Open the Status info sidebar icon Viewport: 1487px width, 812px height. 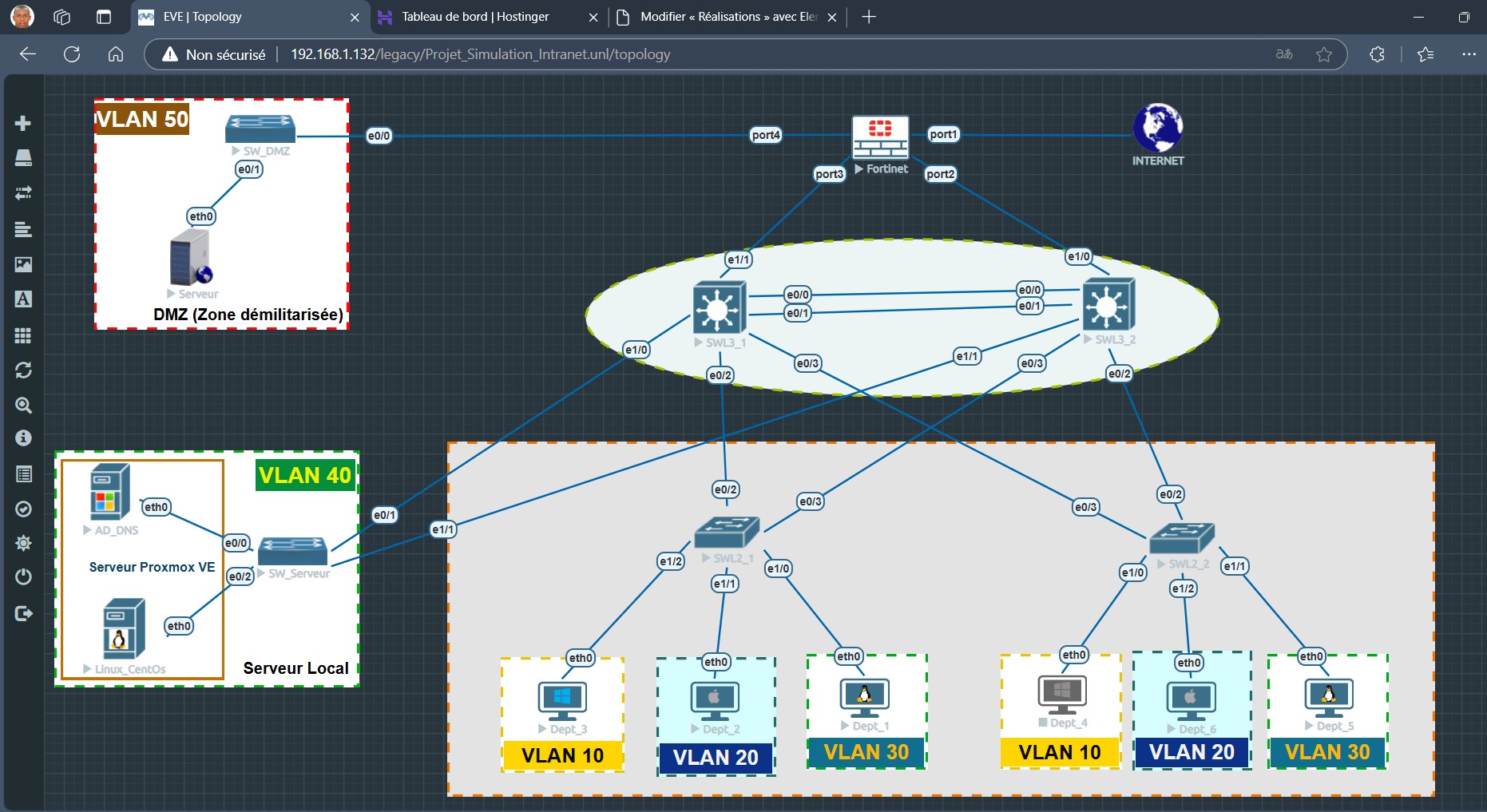coord(23,438)
